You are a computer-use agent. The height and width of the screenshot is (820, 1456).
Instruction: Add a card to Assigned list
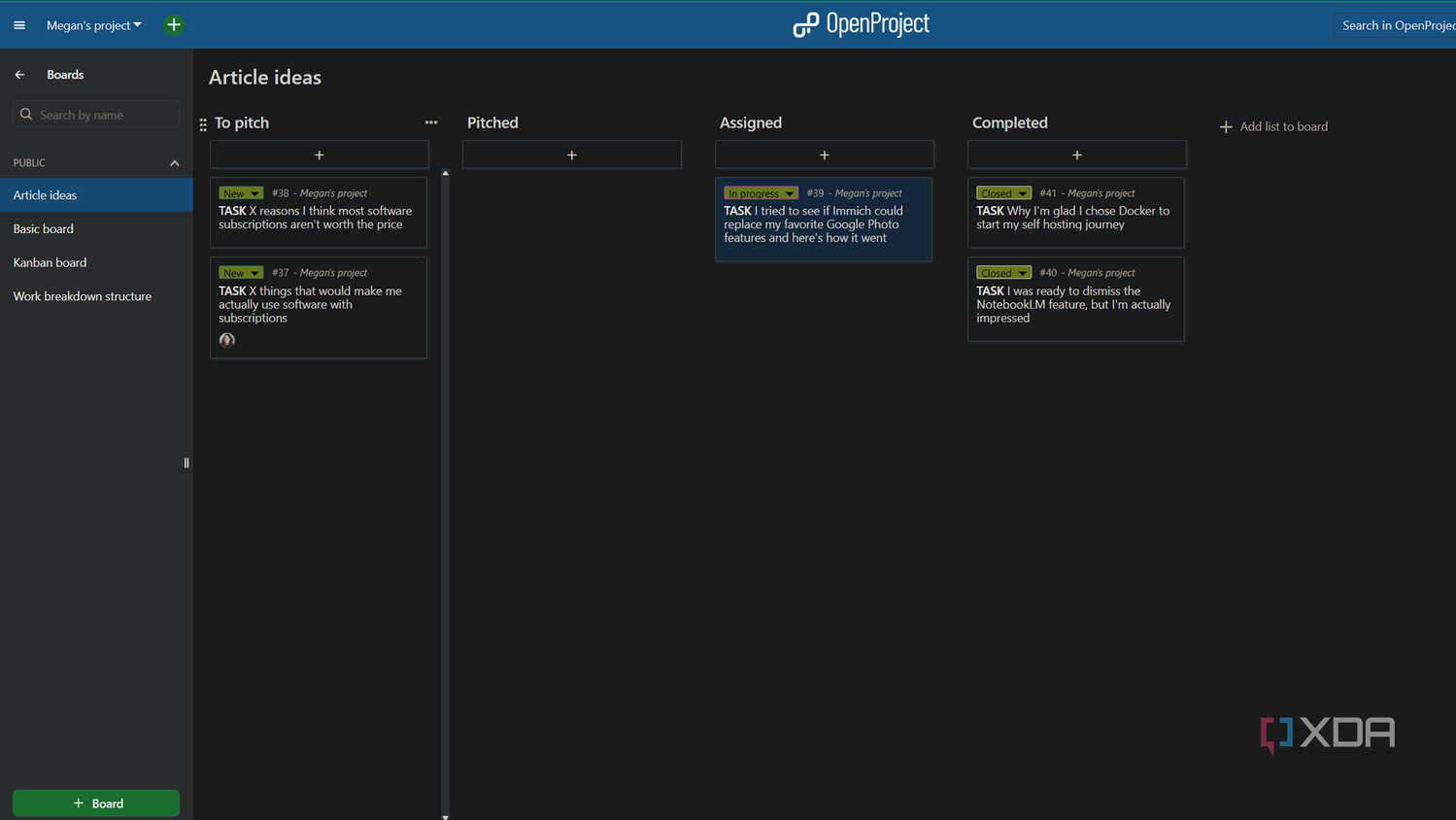click(825, 154)
